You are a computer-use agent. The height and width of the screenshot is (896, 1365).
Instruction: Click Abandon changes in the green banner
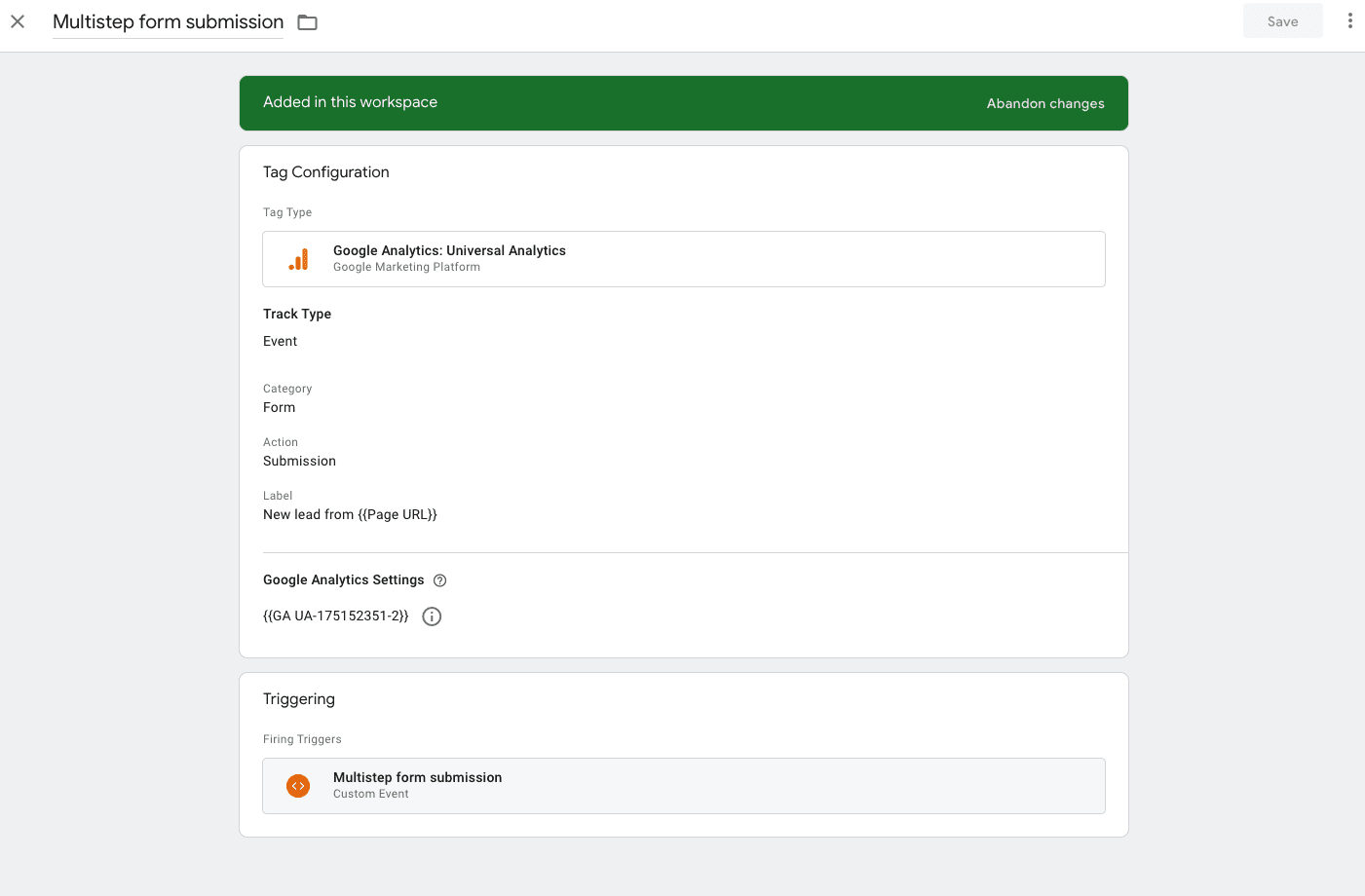pos(1044,102)
